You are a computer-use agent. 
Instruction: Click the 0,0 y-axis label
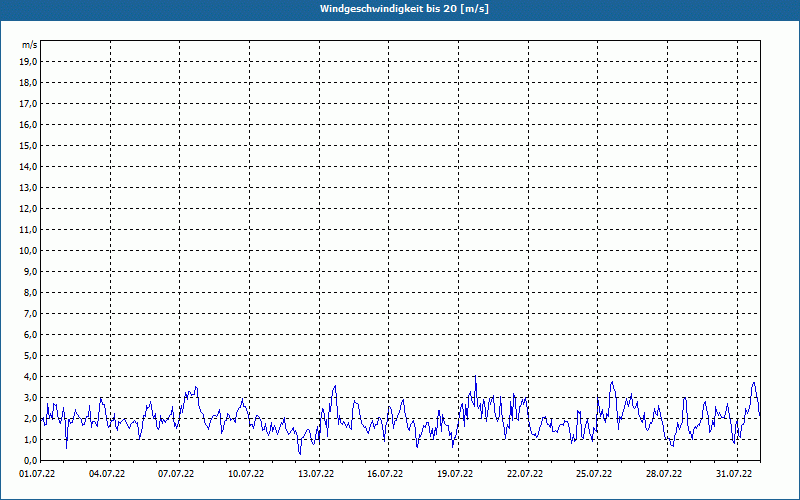29,461
